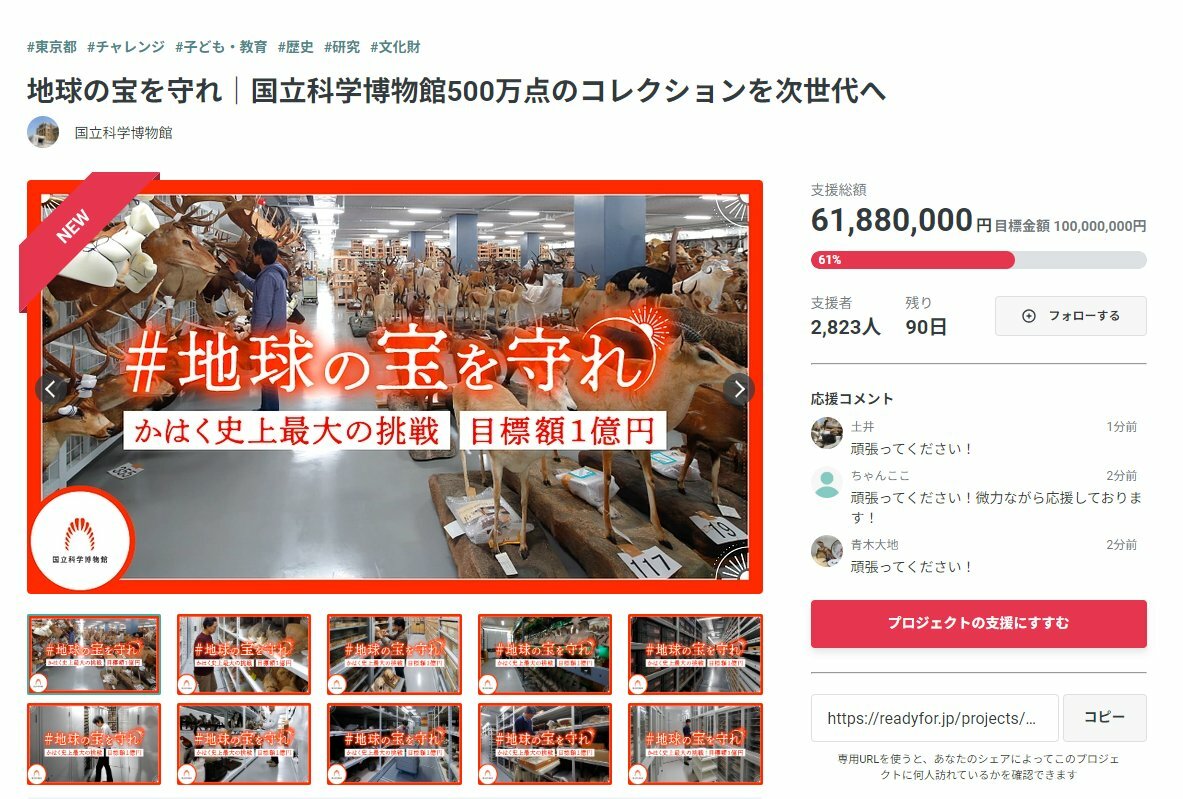1183x799 pixels.
Task: Click the round 国立科学博物館 logo on the banner
Action: [80, 539]
